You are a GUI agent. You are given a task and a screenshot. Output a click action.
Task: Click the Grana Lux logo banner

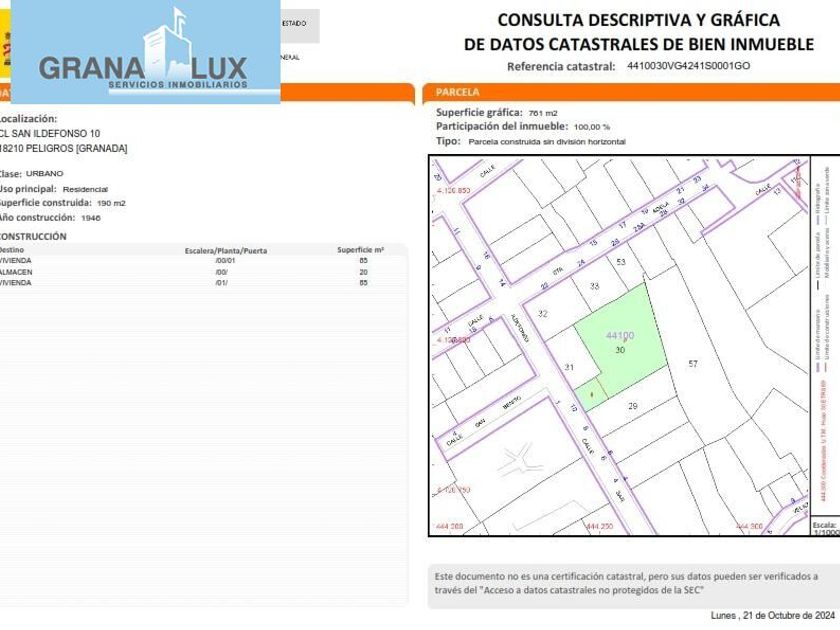tap(145, 51)
